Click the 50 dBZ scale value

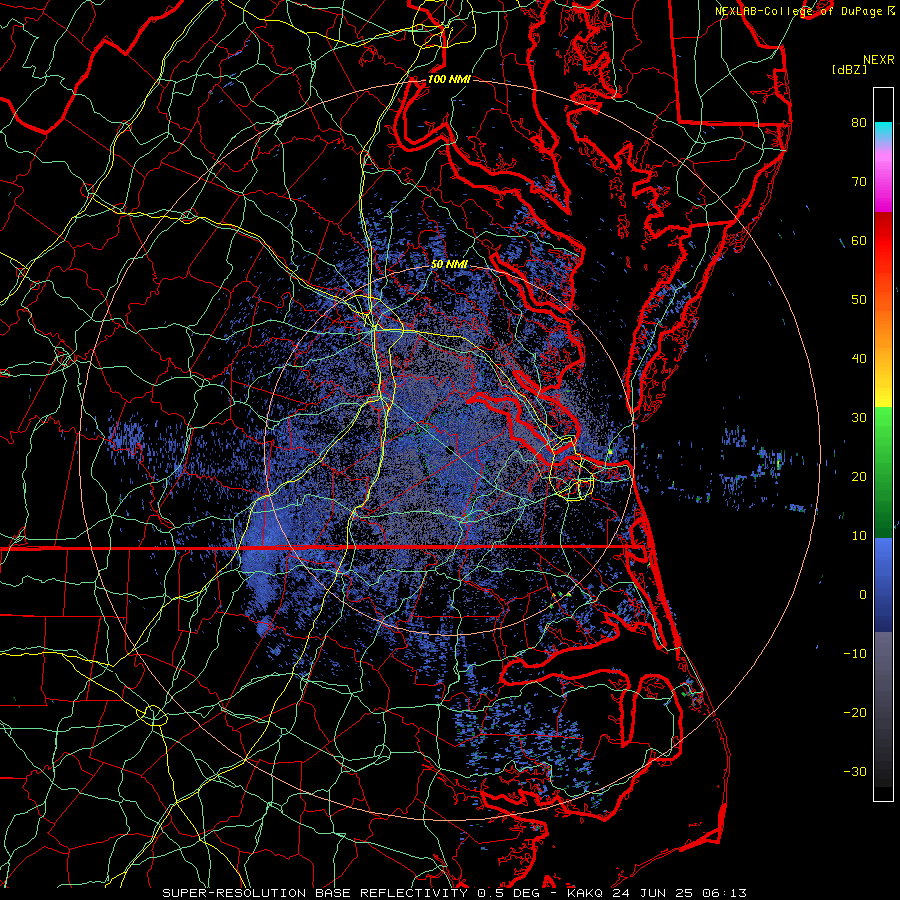click(859, 300)
